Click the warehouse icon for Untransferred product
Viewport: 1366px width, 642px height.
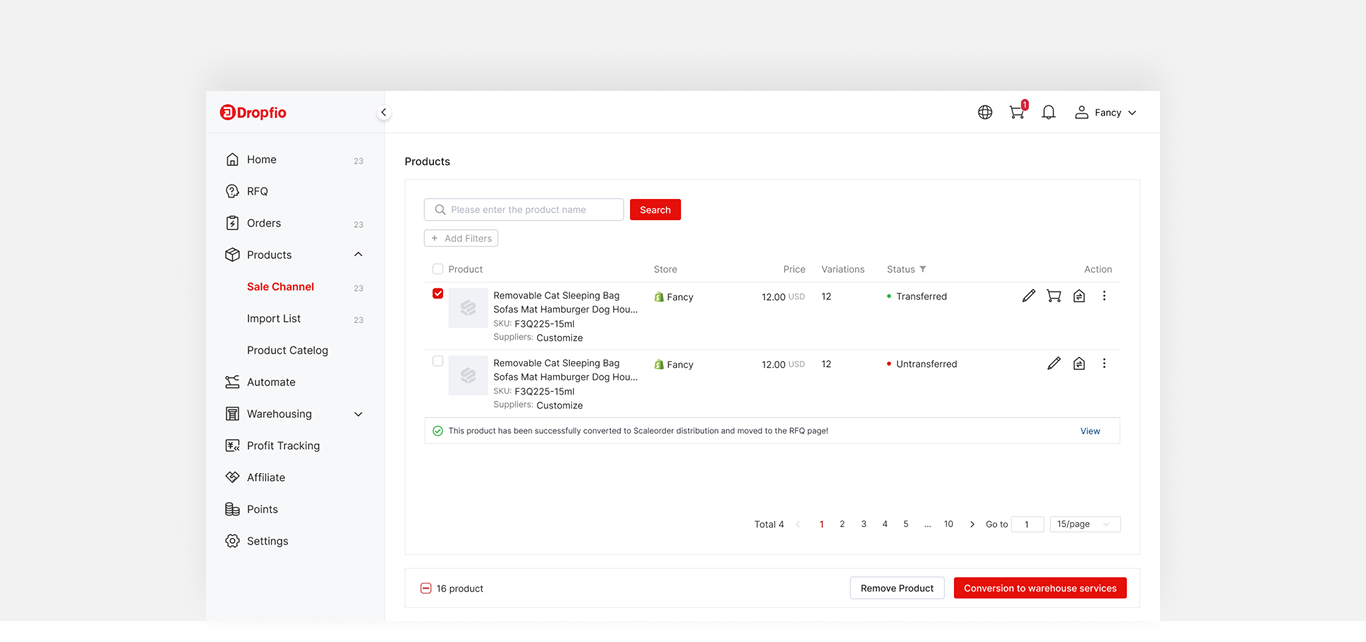(x=1079, y=364)
